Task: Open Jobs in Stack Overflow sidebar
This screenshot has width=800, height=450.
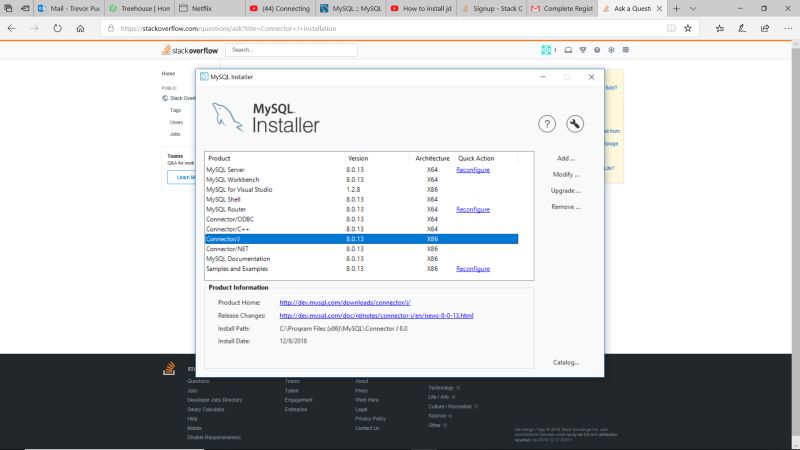Action: click(x=175, y=134)
